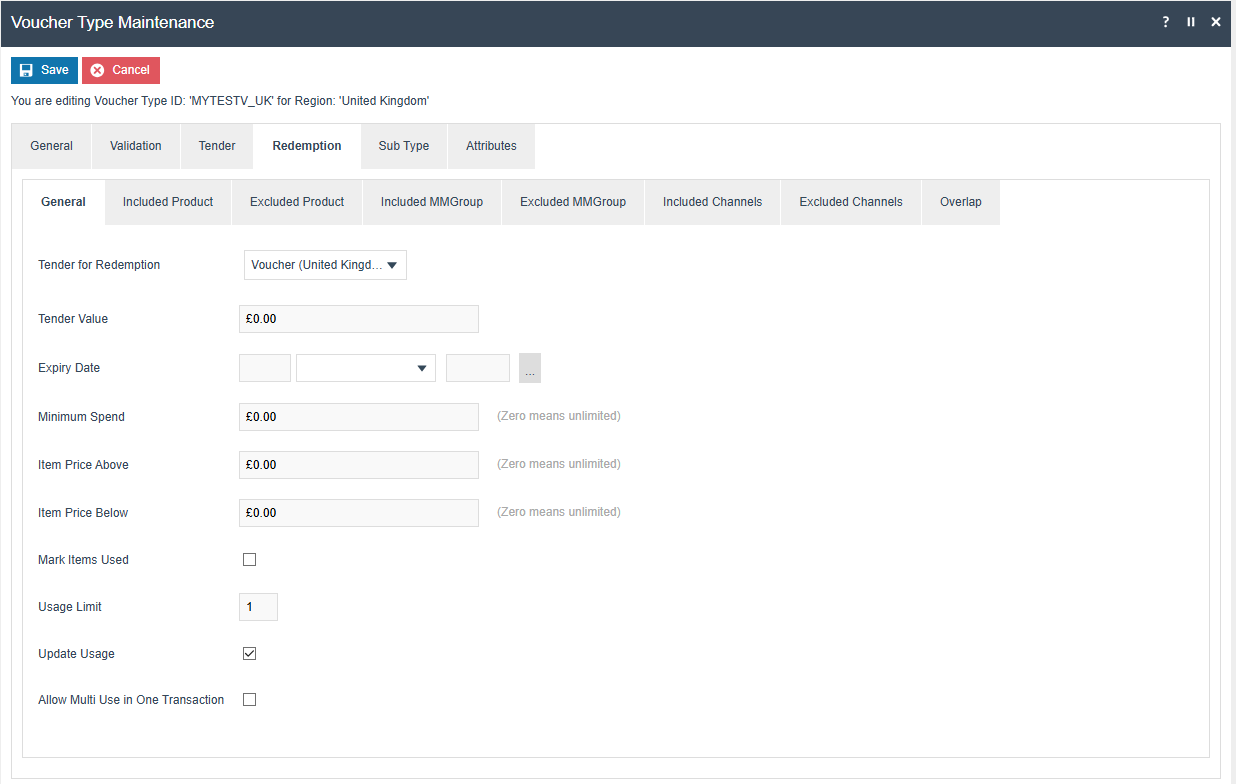
Task: Click the Minimum Spend 'Zero means unlimited' hint
Action: [x=559, y=416]
